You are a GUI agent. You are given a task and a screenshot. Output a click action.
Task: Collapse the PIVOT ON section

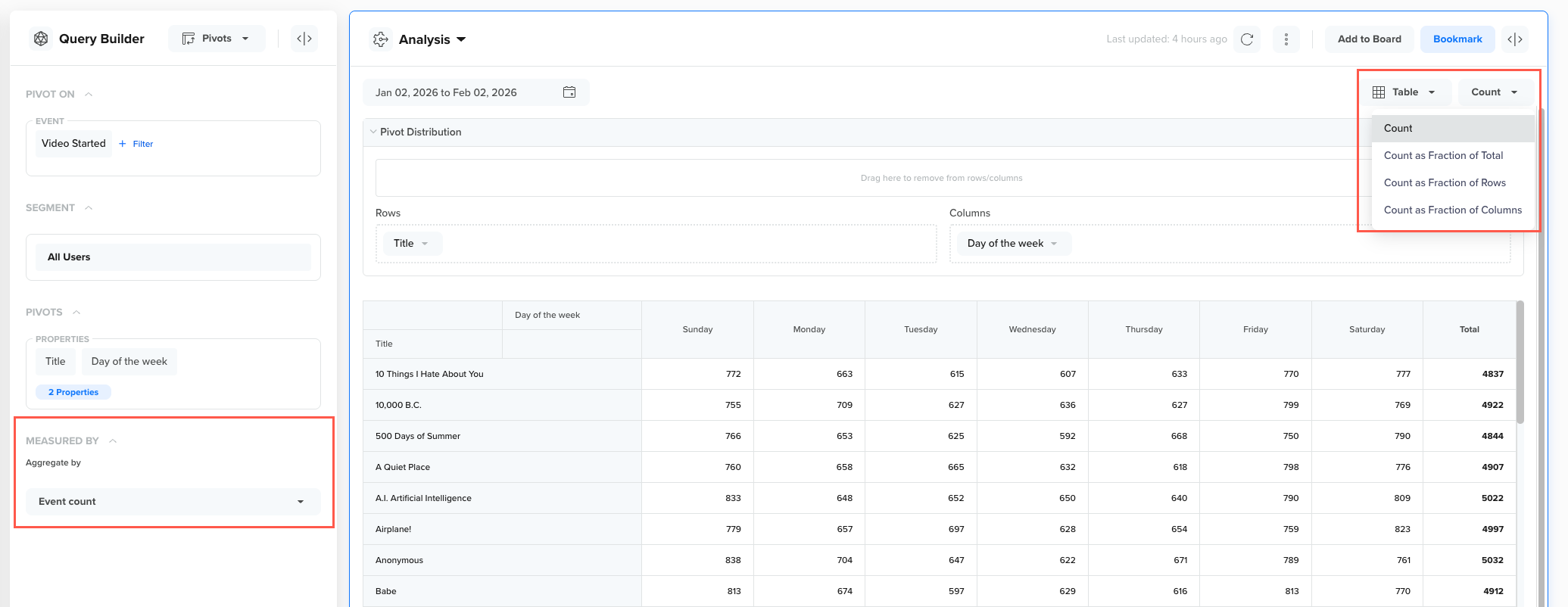pos(89,94)
